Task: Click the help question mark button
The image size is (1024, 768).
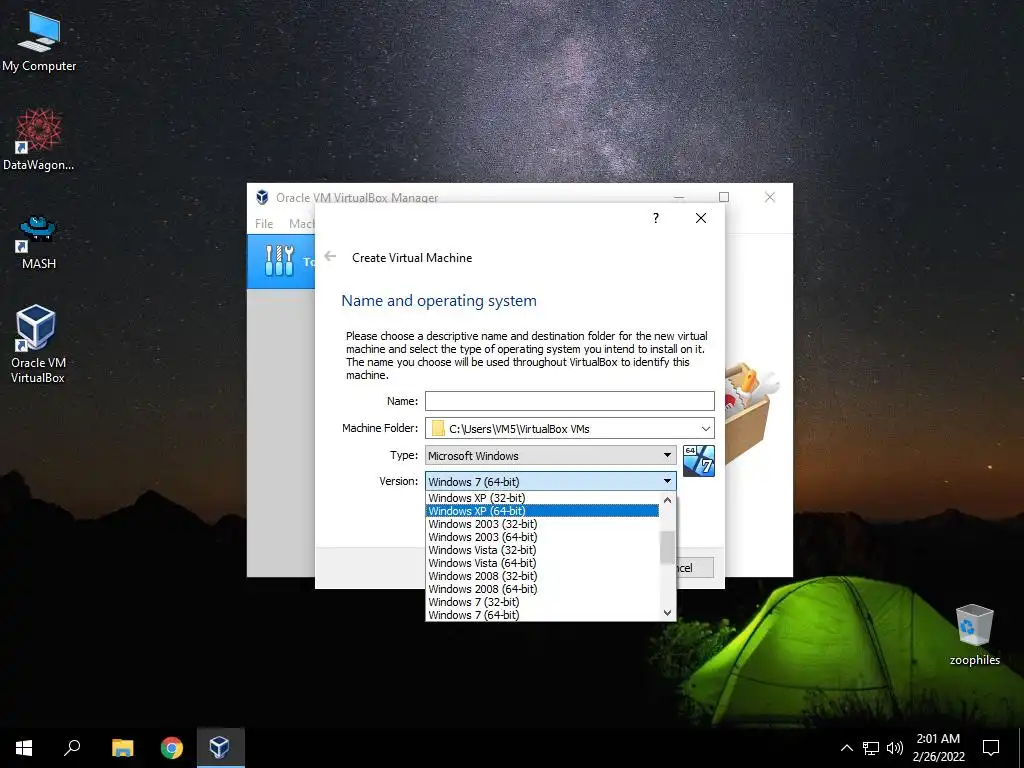Action: [656, 218]
